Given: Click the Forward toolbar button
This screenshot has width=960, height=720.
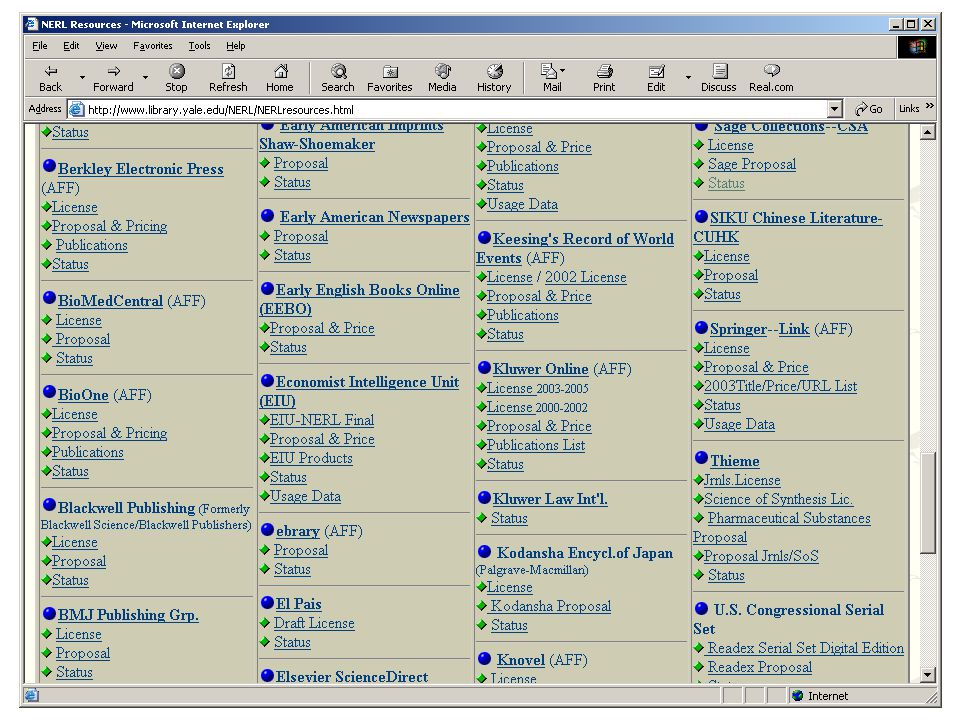Looking at the screenshot, I should 113,78.
